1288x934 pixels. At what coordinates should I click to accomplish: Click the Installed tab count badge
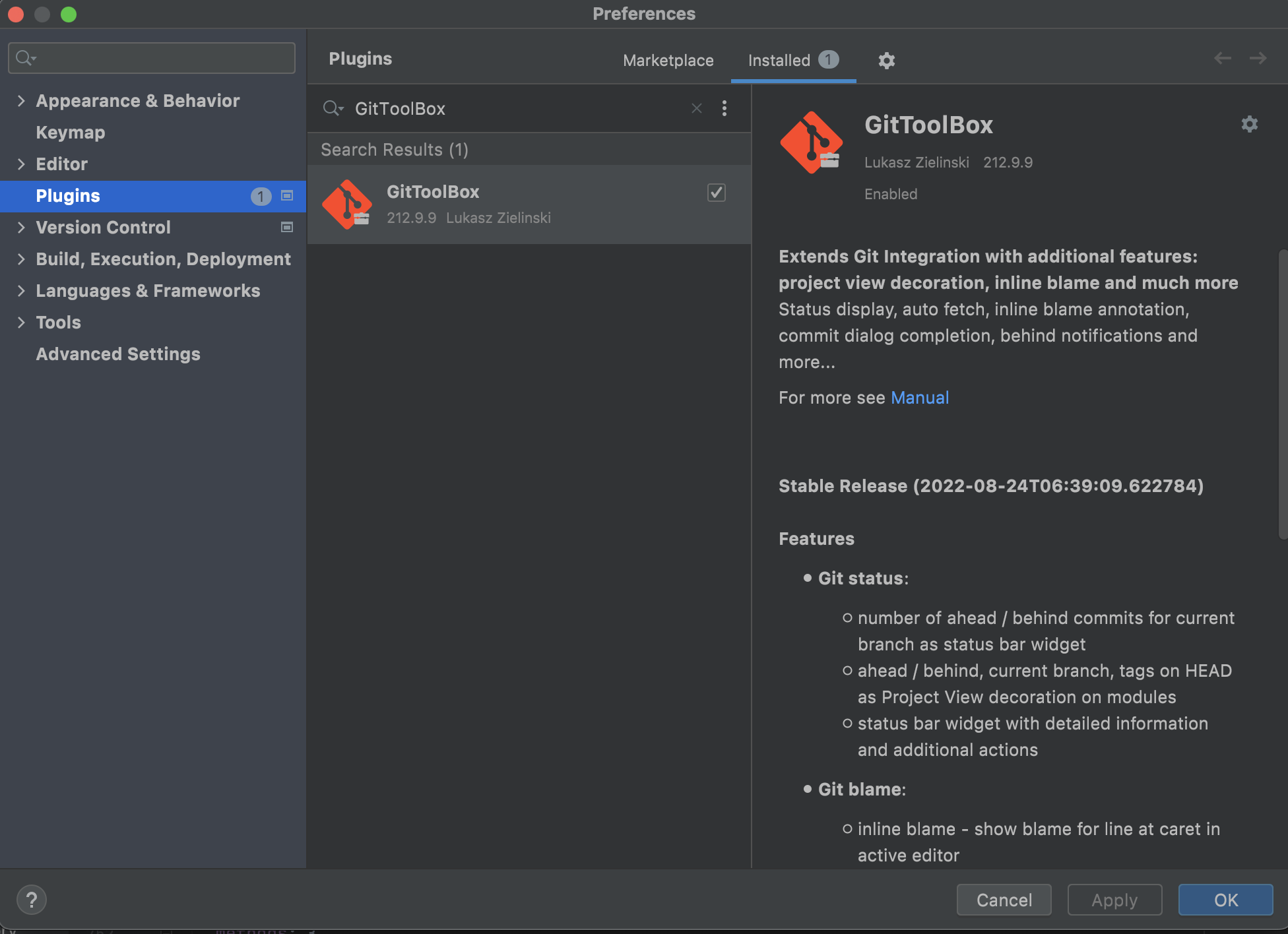point(829,59)
